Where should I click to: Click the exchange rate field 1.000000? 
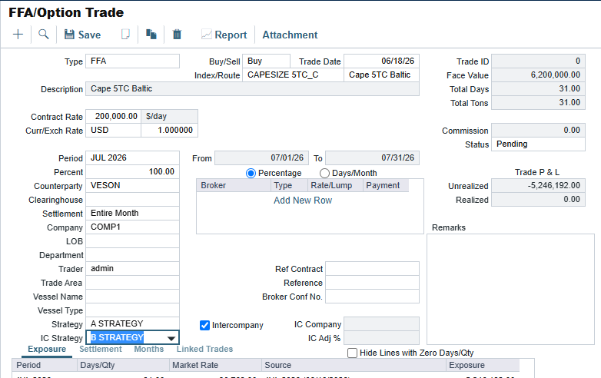[x=169, y=130]
